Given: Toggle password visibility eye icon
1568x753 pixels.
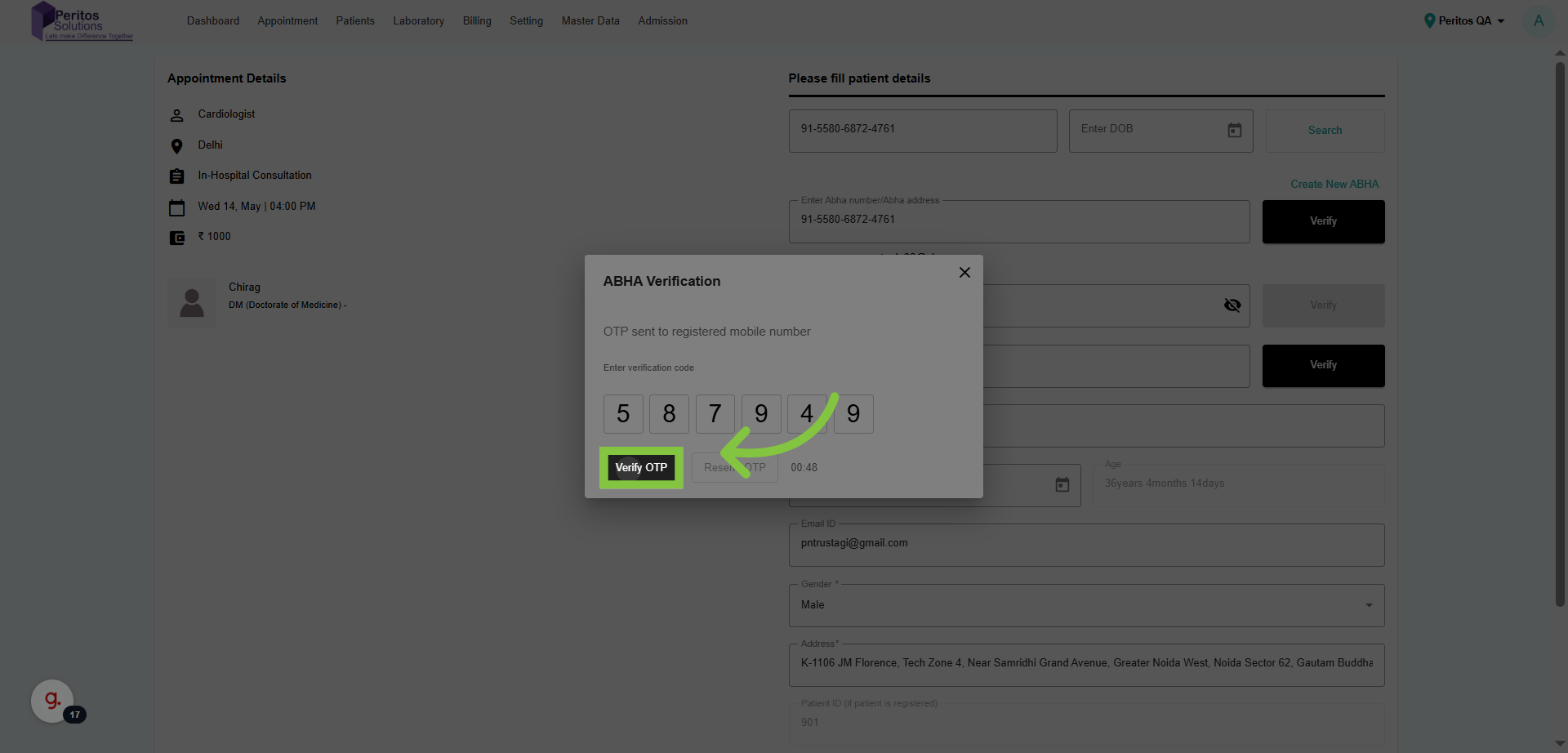Looking at the screenshot, I should tap(1232, 305).
